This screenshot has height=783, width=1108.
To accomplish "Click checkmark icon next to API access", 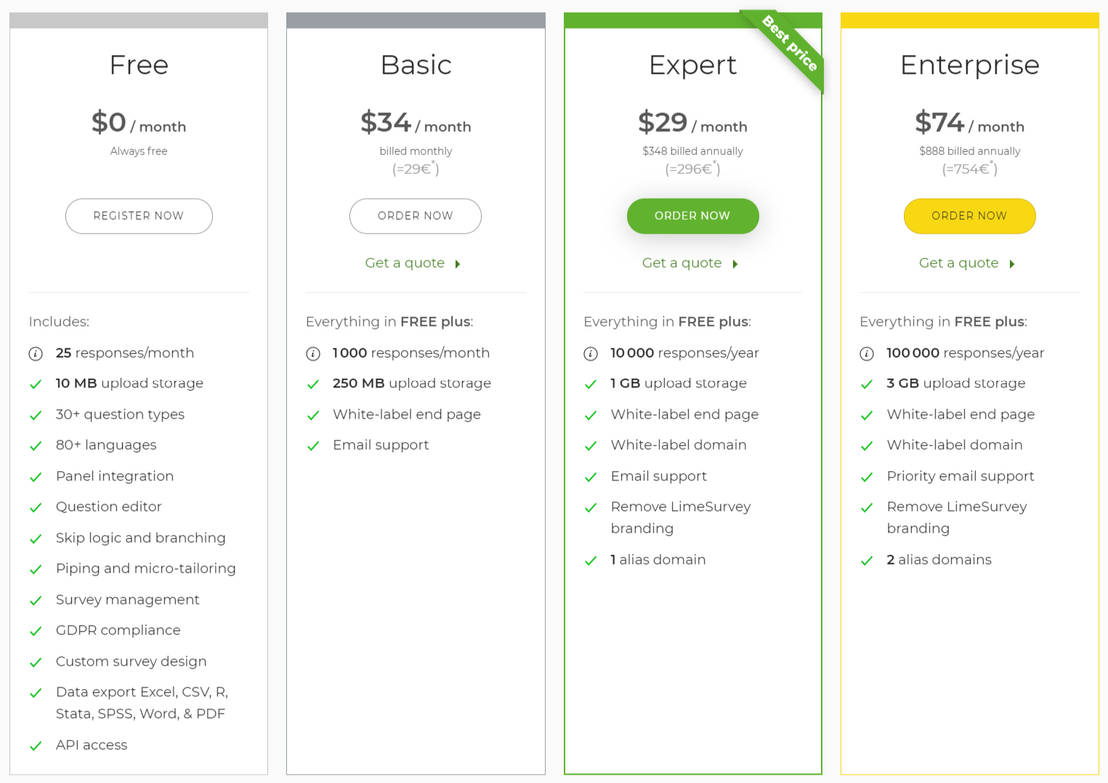I will [x=36, y=746].
